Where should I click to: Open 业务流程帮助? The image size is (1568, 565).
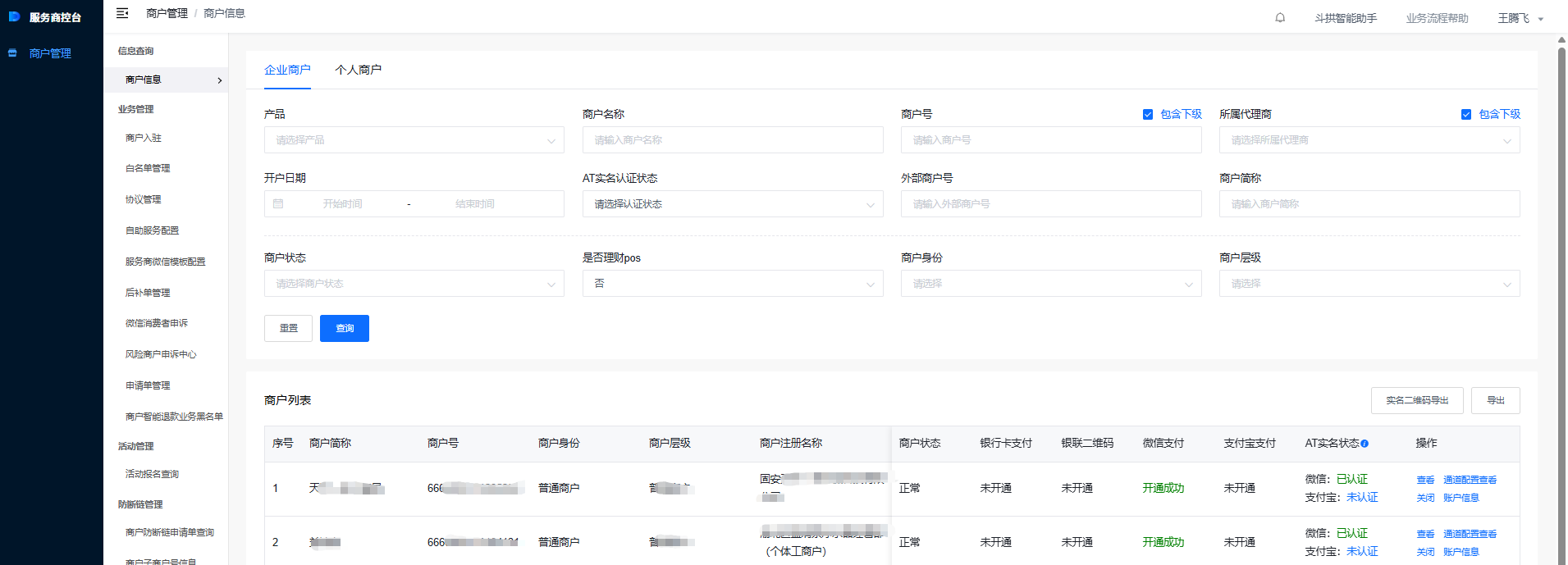[x=1437, y=18]
